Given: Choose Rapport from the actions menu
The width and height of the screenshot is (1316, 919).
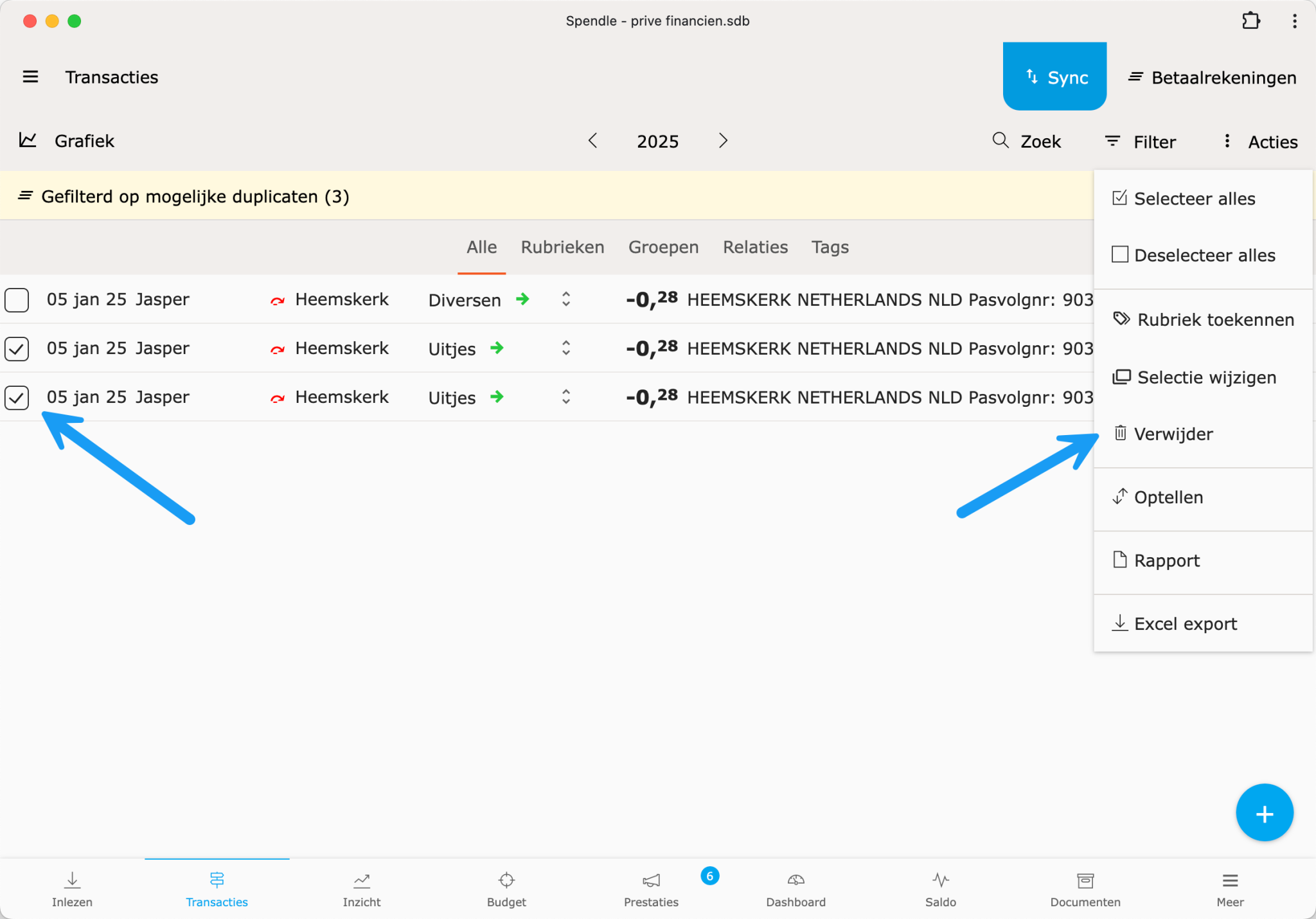Looking at the screenshot, I should 1202,560.
